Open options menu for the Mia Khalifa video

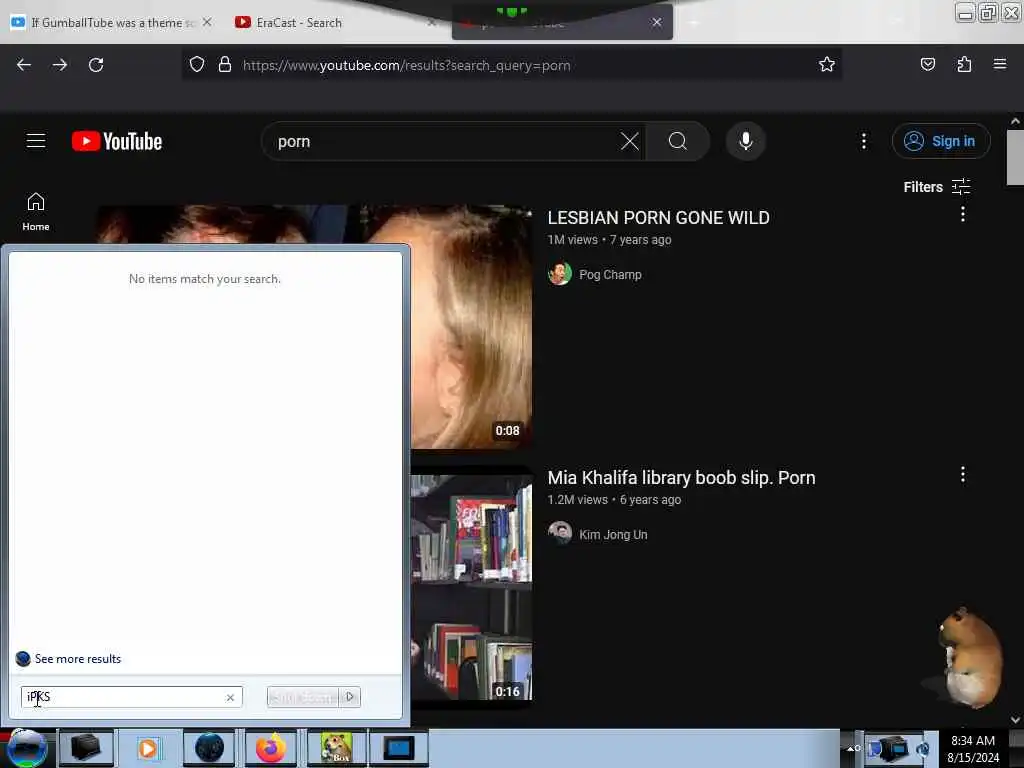click(x=963, y=475)
